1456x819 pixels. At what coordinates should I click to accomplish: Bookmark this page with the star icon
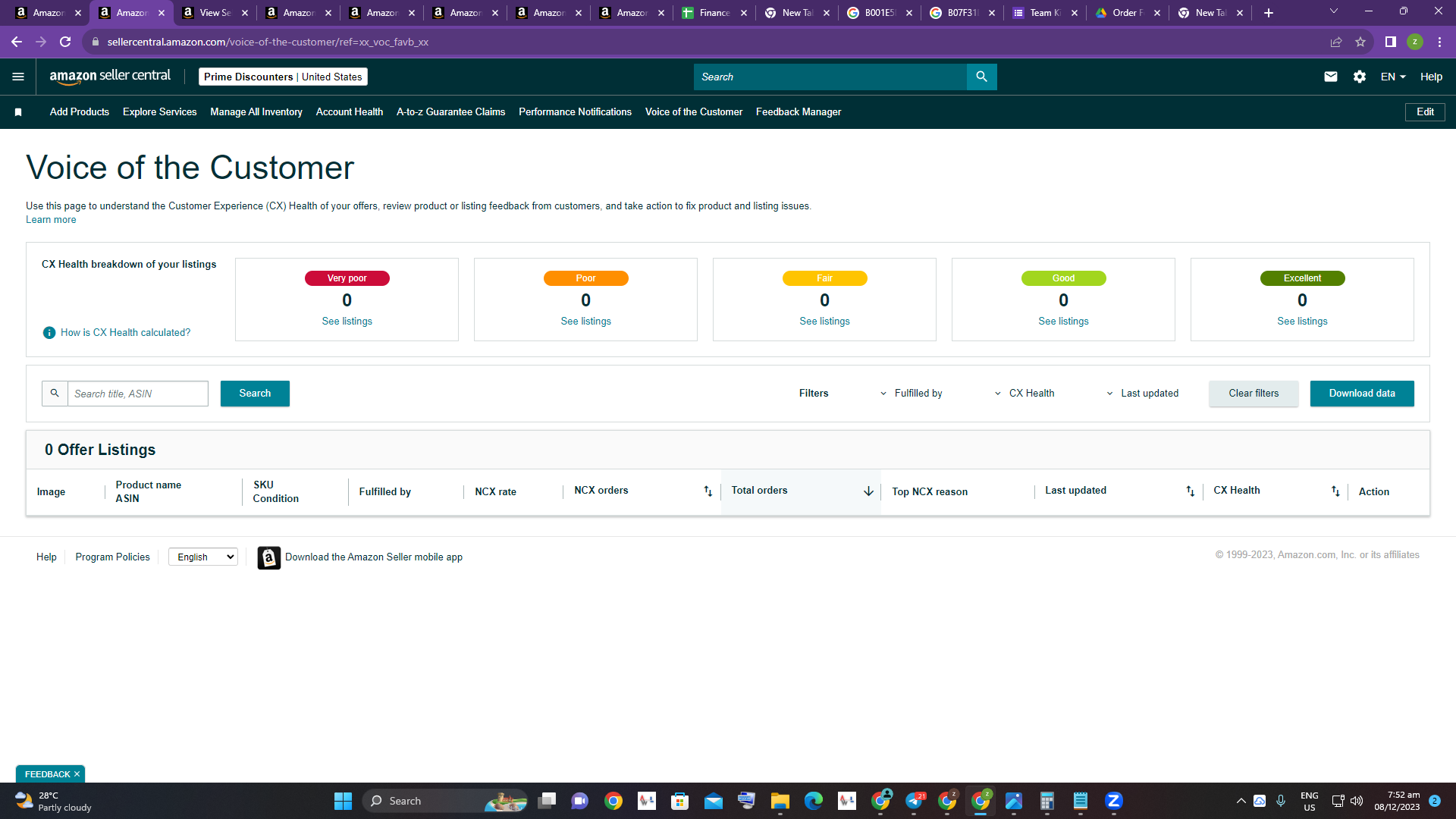point(1360,42)
